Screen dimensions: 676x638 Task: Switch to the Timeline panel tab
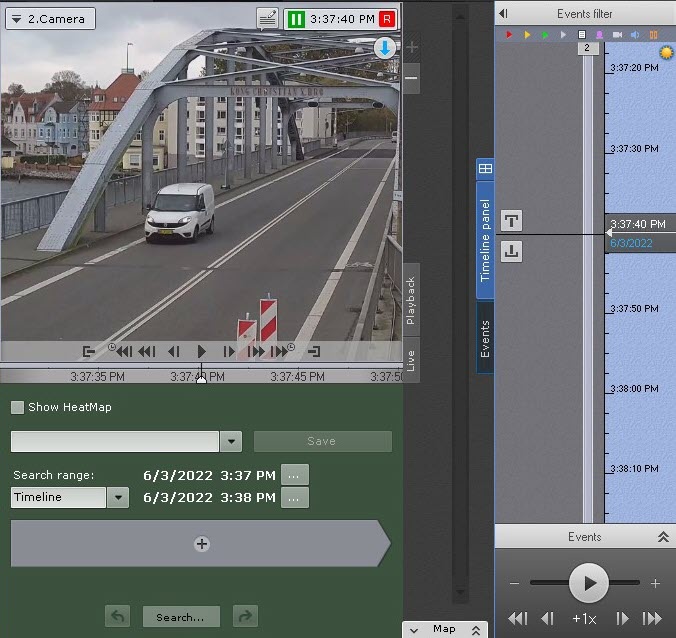[x=485, y=240]
